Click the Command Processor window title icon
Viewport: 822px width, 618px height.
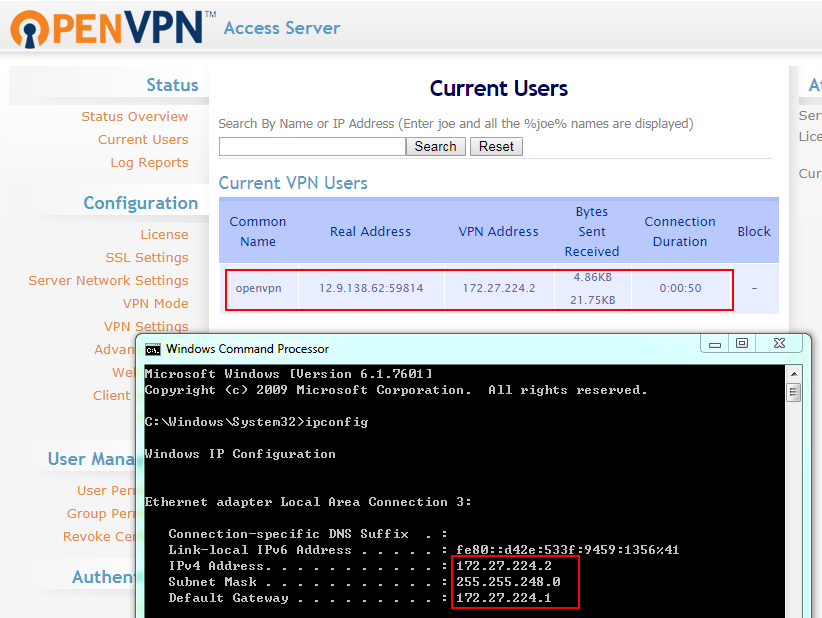pos(153,350)
